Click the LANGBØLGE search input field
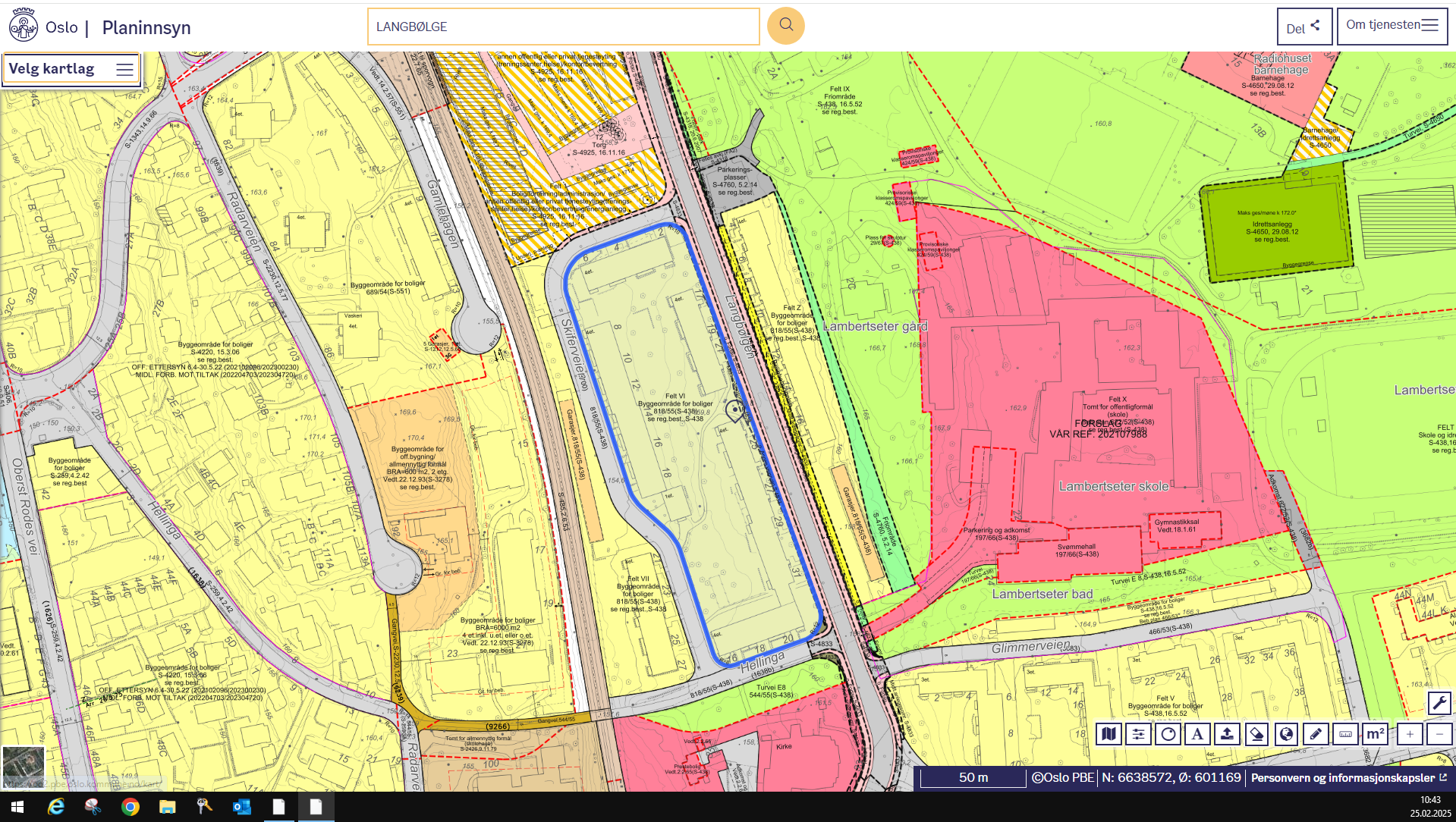The height and width of the screenshot is (822, 1456). pyautogui.click(x=563, y=27)
